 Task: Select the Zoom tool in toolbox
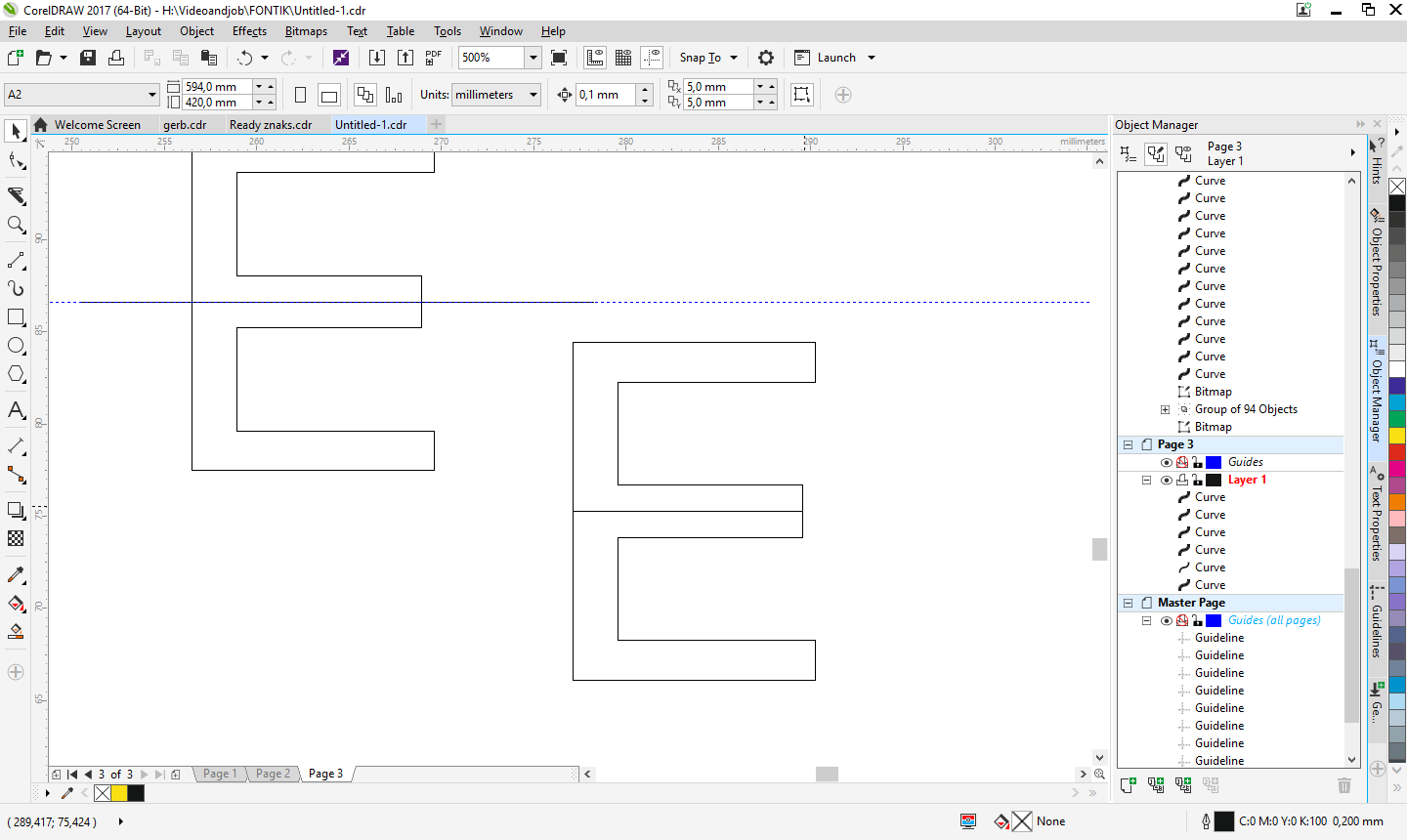[x=16, y=225]
